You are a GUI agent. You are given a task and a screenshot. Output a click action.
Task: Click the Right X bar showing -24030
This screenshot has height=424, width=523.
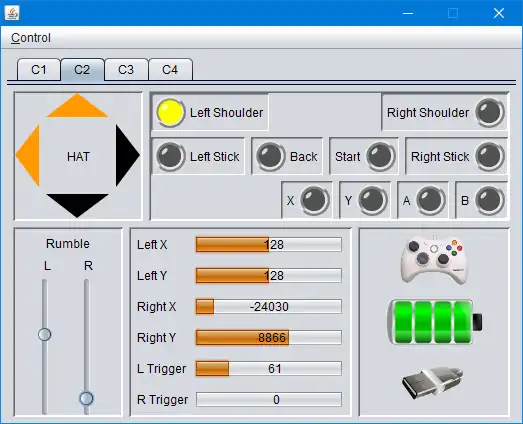(269, 307)
